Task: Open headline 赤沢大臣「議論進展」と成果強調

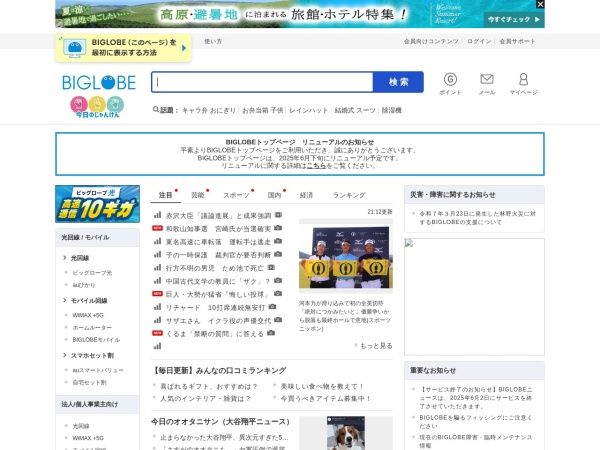Action: 218,216
